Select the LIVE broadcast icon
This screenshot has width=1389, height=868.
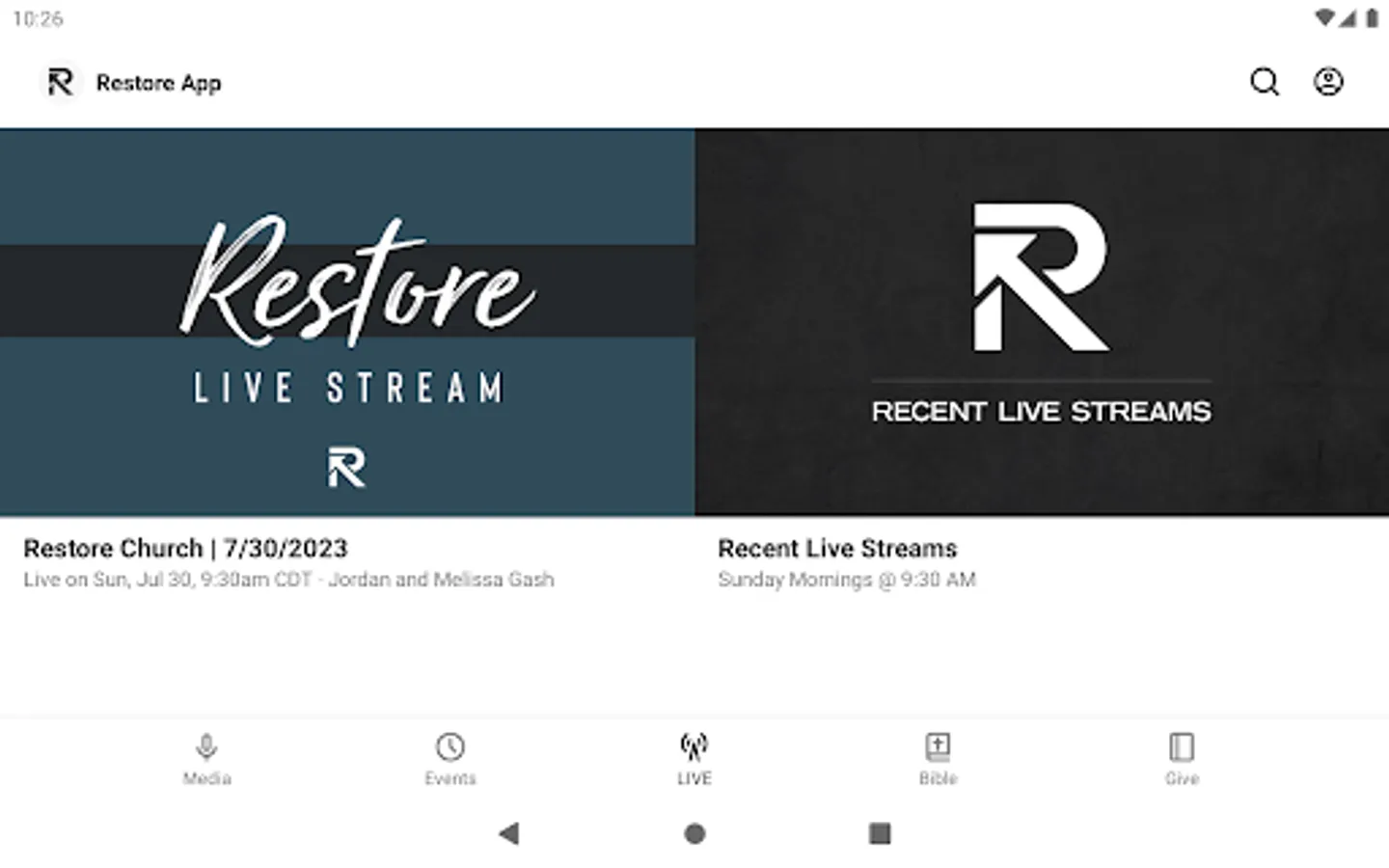click(x=694, y=746)
